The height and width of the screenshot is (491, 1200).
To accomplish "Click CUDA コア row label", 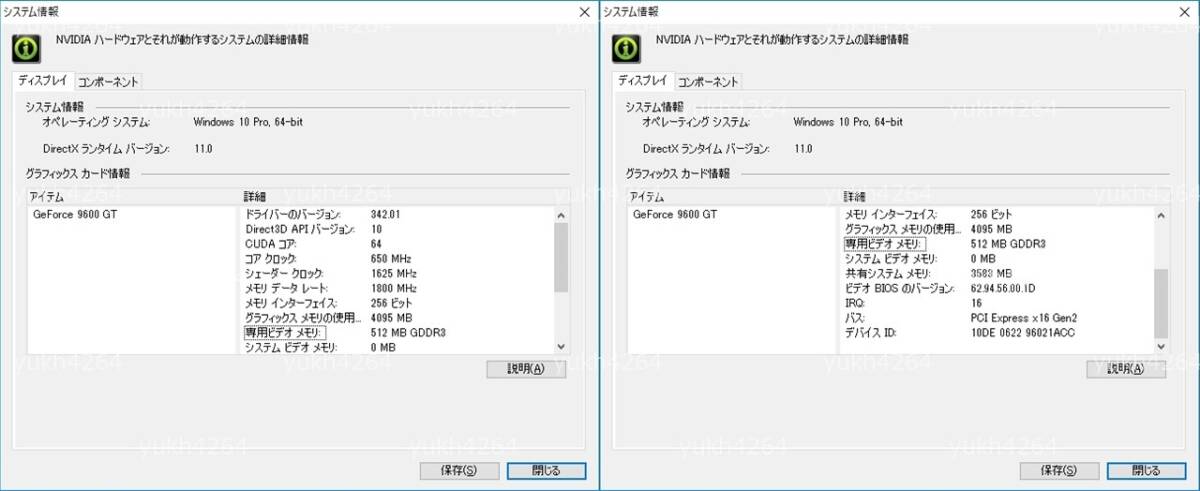I will (x=271, y=244).
